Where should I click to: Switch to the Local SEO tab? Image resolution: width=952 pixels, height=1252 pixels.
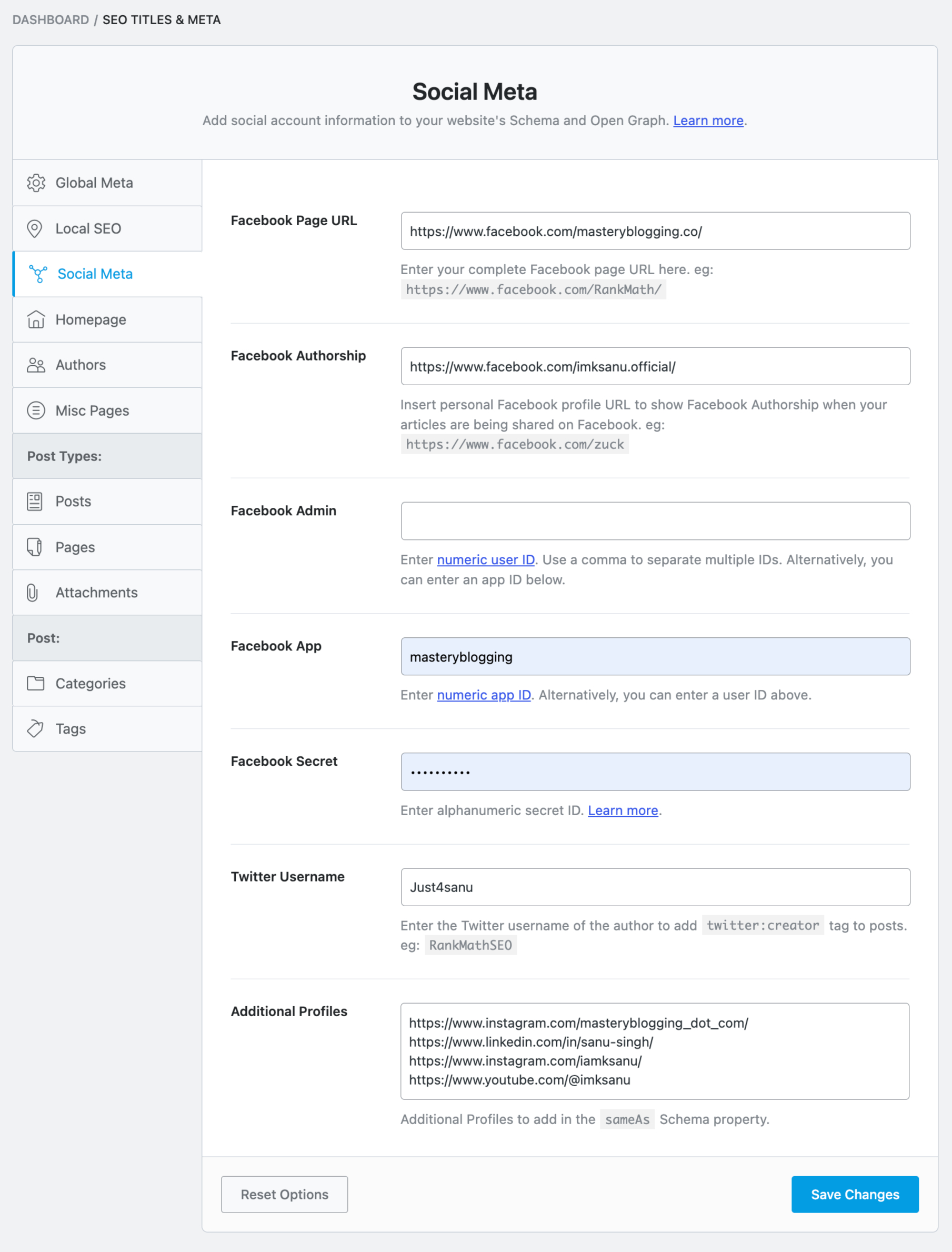(x=107, y=228)
